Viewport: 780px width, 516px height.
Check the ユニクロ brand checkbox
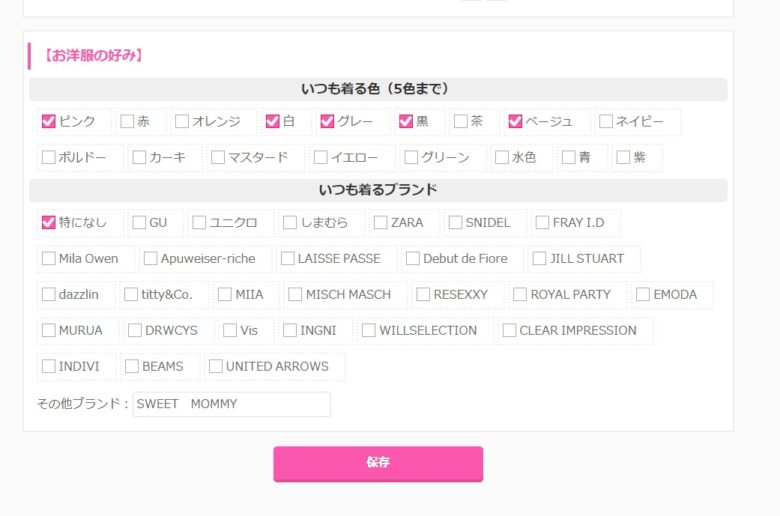[x=199, y=223]
